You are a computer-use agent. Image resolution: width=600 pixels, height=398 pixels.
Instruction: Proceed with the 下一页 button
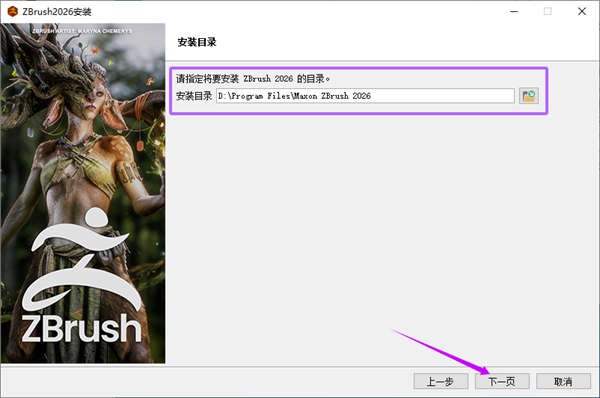tap(502, 381)
